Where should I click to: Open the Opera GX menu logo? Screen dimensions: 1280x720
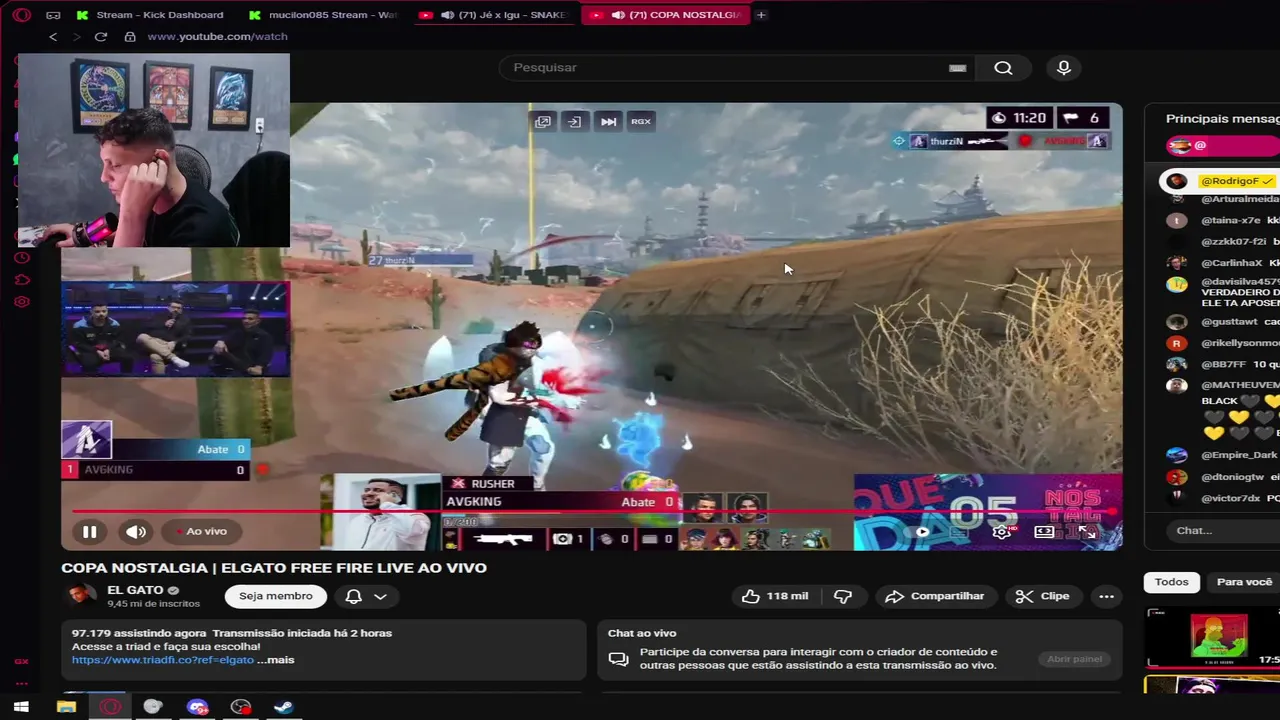click(21, 15)
